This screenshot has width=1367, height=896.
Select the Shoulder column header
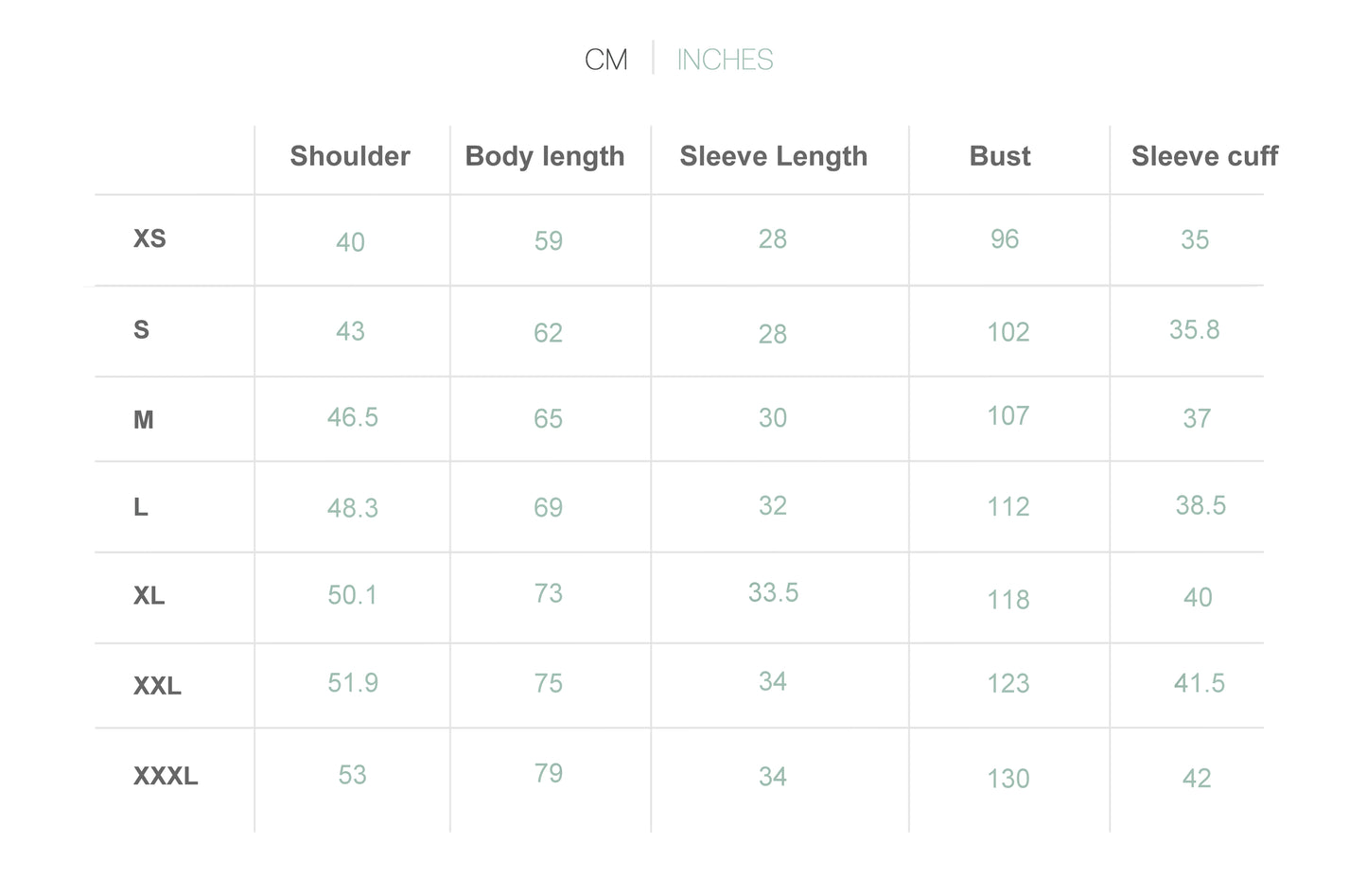(x=350, y=156)
